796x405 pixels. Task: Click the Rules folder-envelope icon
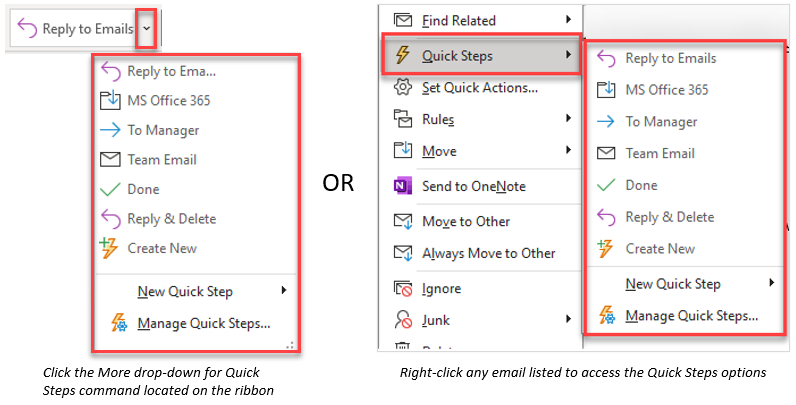coord(403,119)
